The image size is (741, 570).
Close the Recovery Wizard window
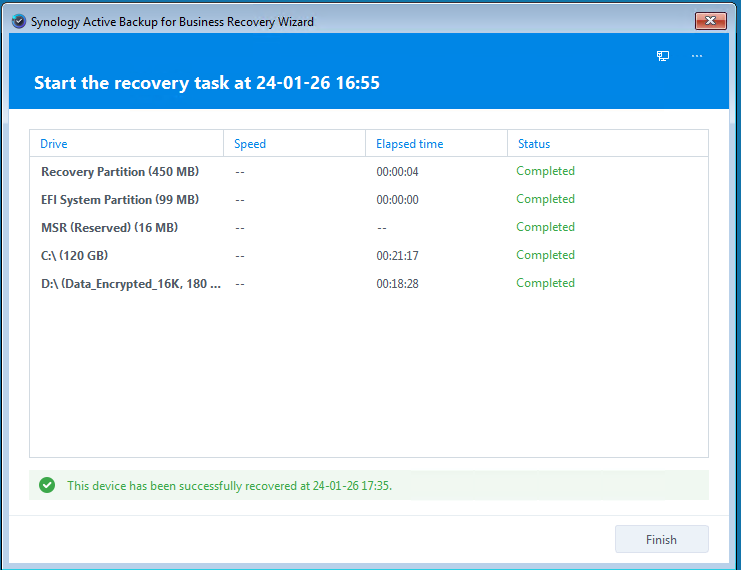pyautogui.click(x=710, y=21)
